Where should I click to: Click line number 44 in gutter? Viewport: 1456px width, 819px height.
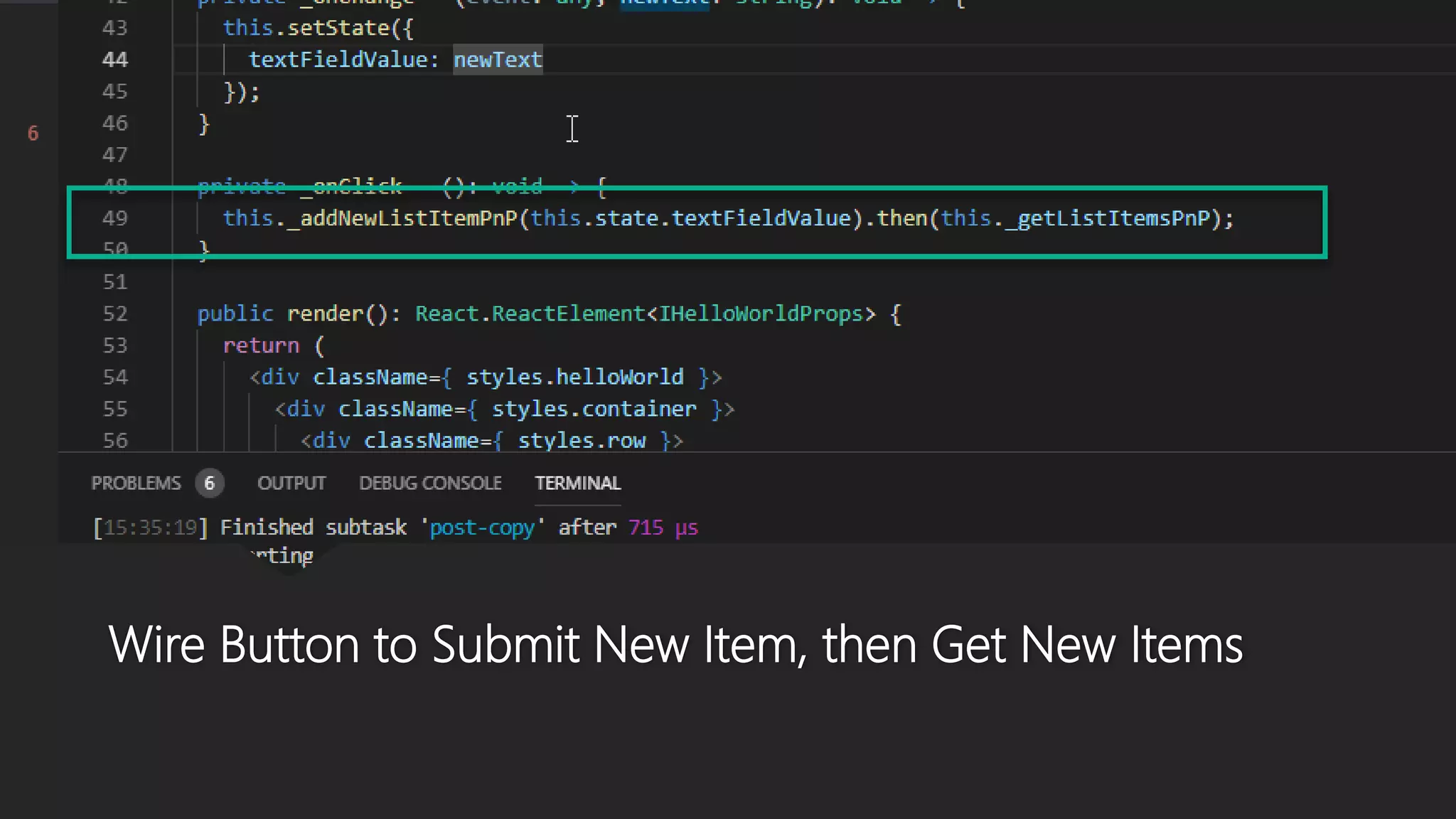(115, 60)
